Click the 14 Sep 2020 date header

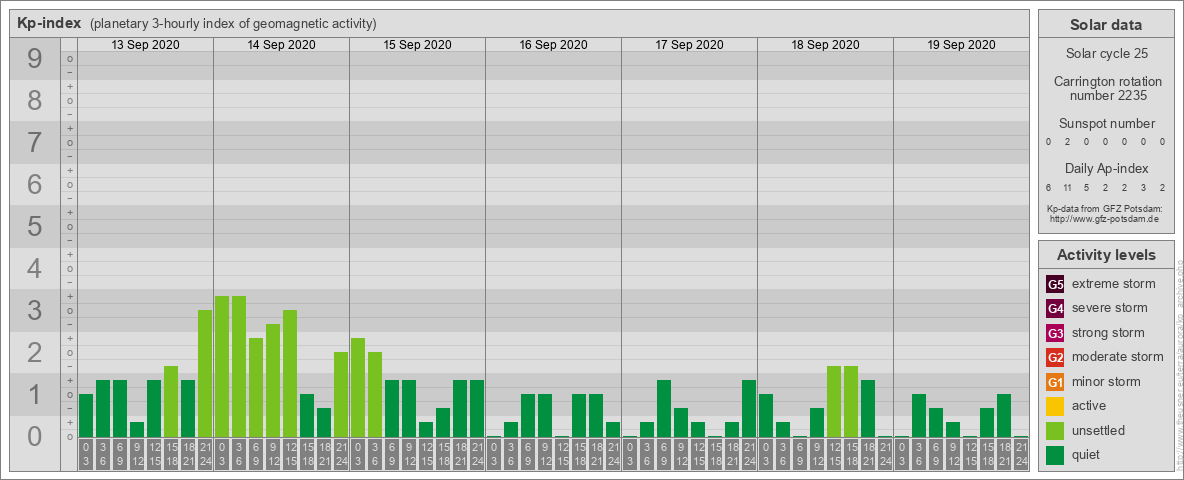click(x=282, y=45)
